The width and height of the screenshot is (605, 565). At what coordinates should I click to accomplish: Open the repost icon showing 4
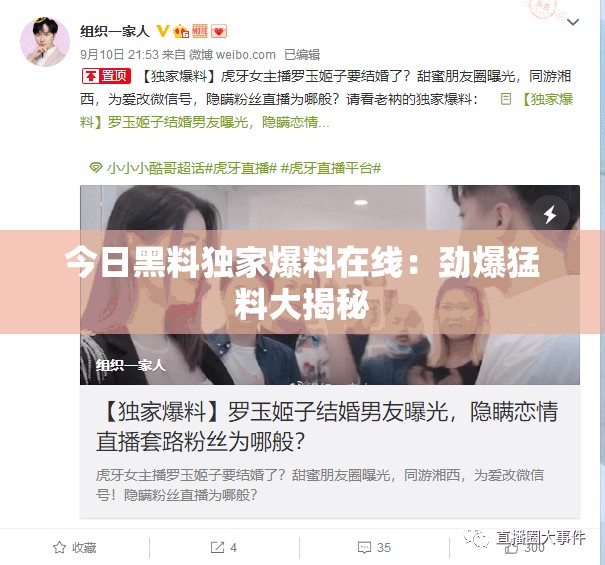(224, 547)
